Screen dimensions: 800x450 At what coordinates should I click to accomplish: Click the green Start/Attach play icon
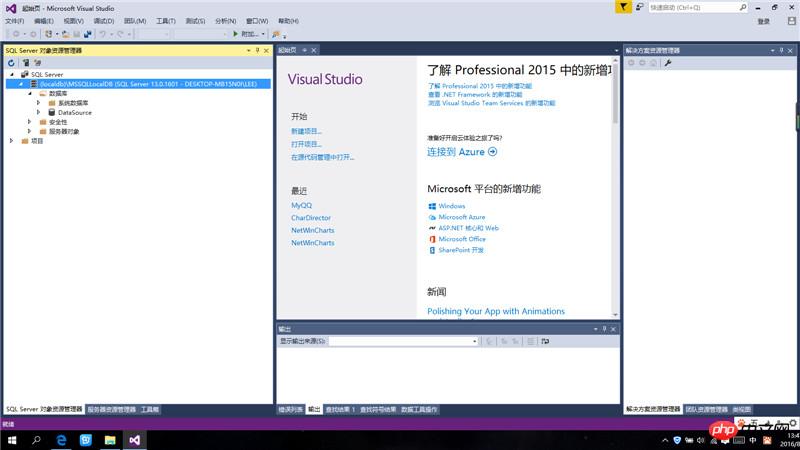[235, 34]
